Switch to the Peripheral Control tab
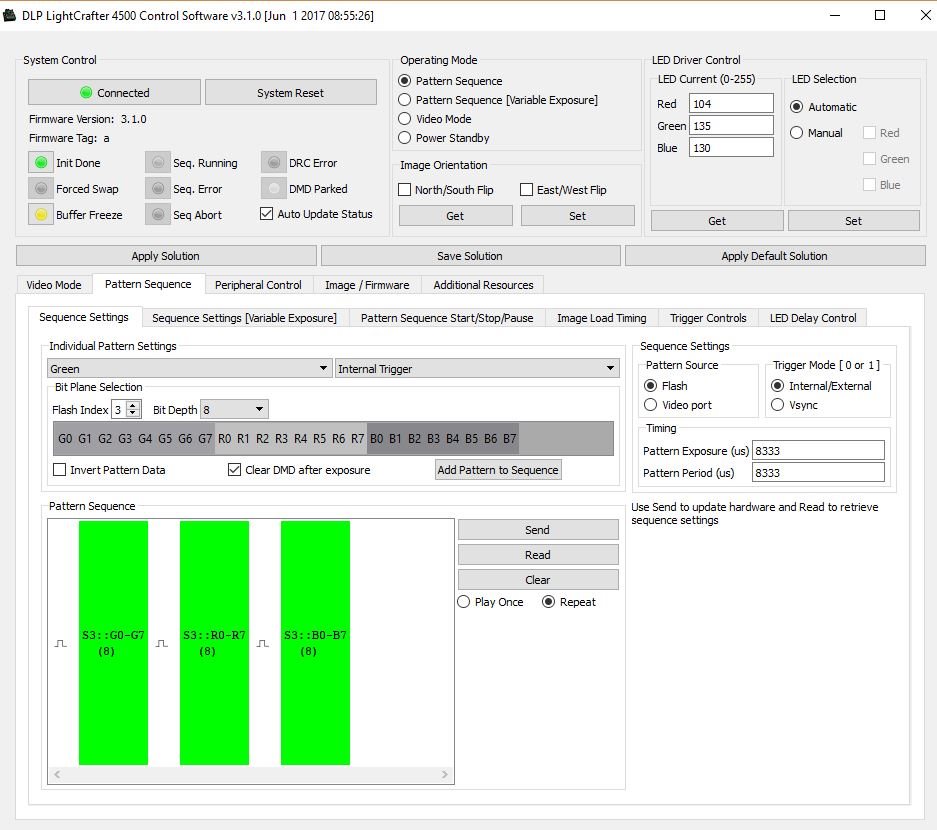The image size is (937, 830). coord(258,285)
